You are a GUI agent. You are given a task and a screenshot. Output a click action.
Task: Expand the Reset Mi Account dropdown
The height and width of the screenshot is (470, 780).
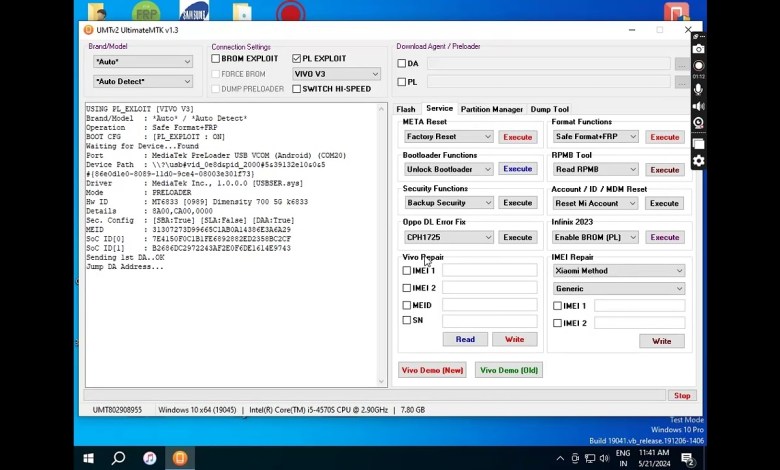pyautogui.click(x=596, y=203)
